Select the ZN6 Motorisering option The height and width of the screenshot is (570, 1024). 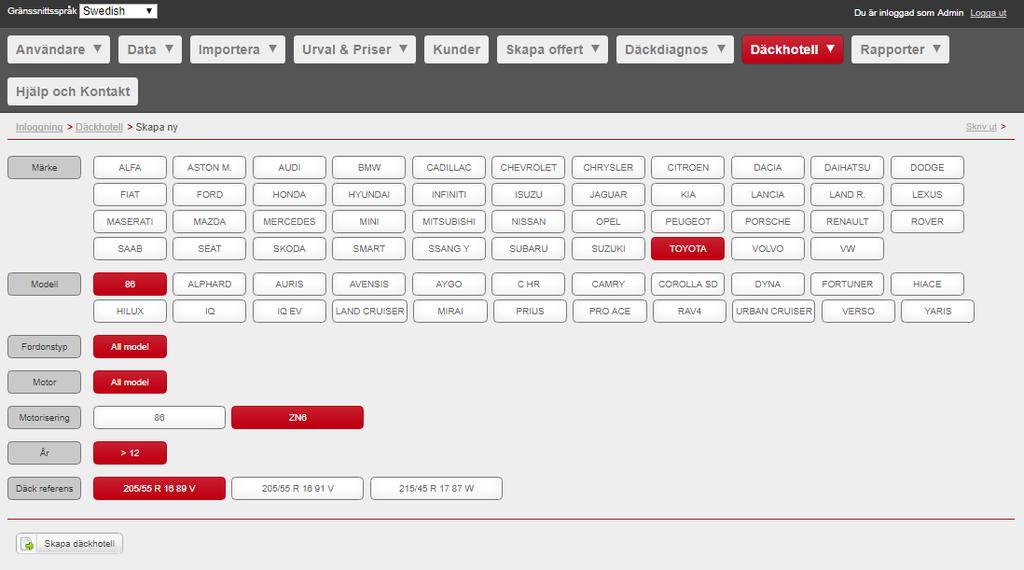297,417
